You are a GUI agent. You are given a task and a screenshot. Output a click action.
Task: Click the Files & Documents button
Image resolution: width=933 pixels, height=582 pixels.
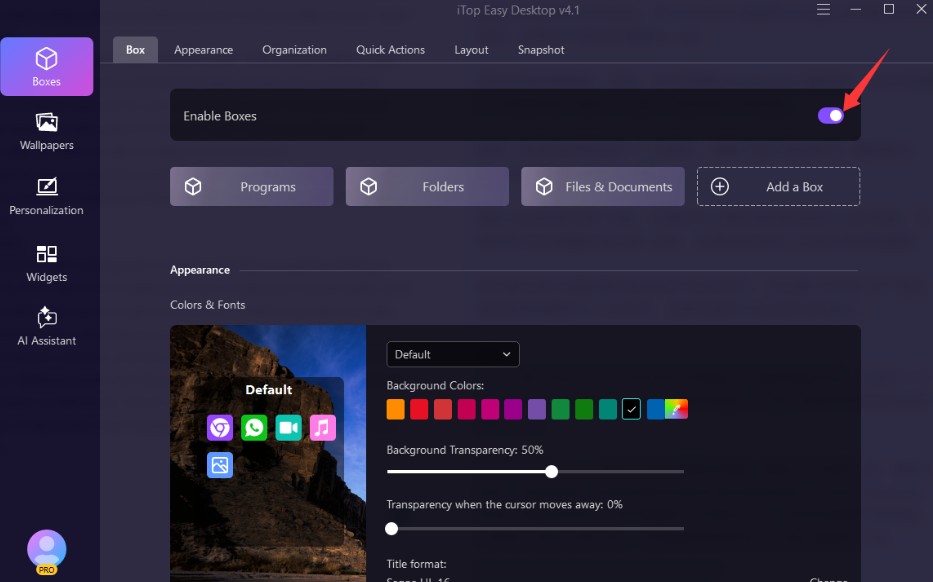603,187
